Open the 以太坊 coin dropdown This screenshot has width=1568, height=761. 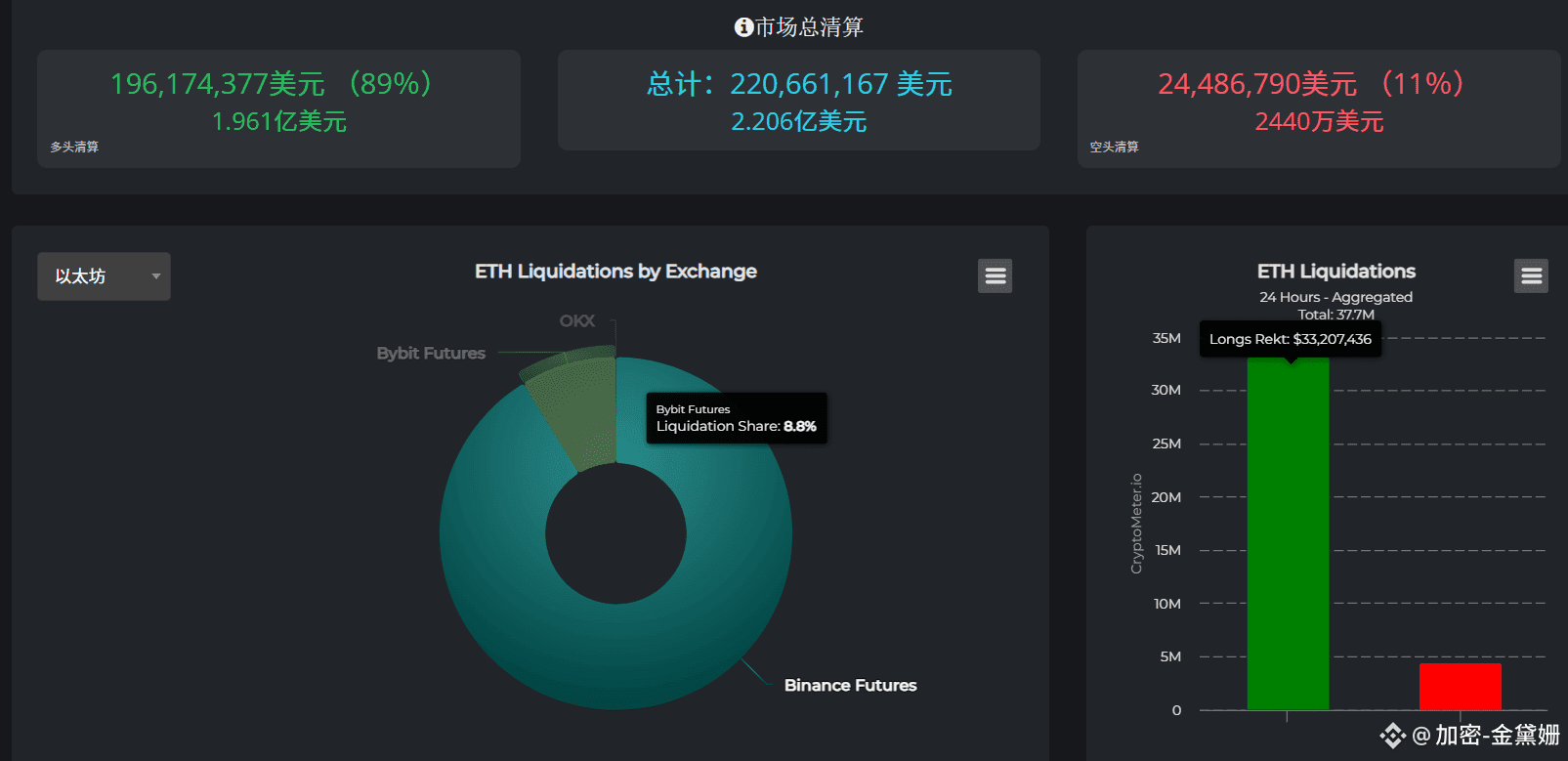coord(104,276)
